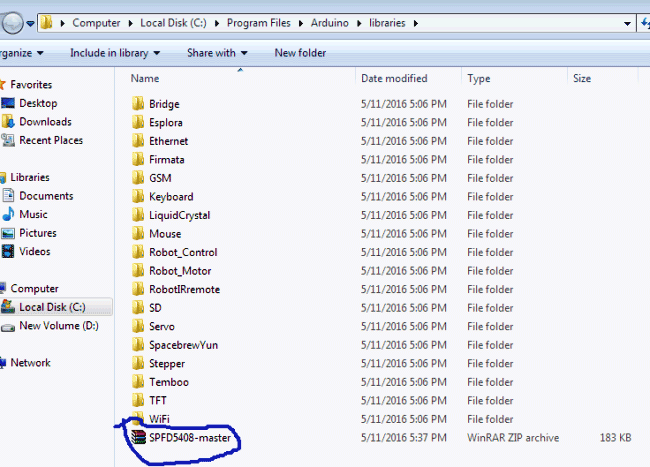The width and height of the screenshot is (650, 467).
Task: Click the Pictures library icon
Action: click(8, 233)
